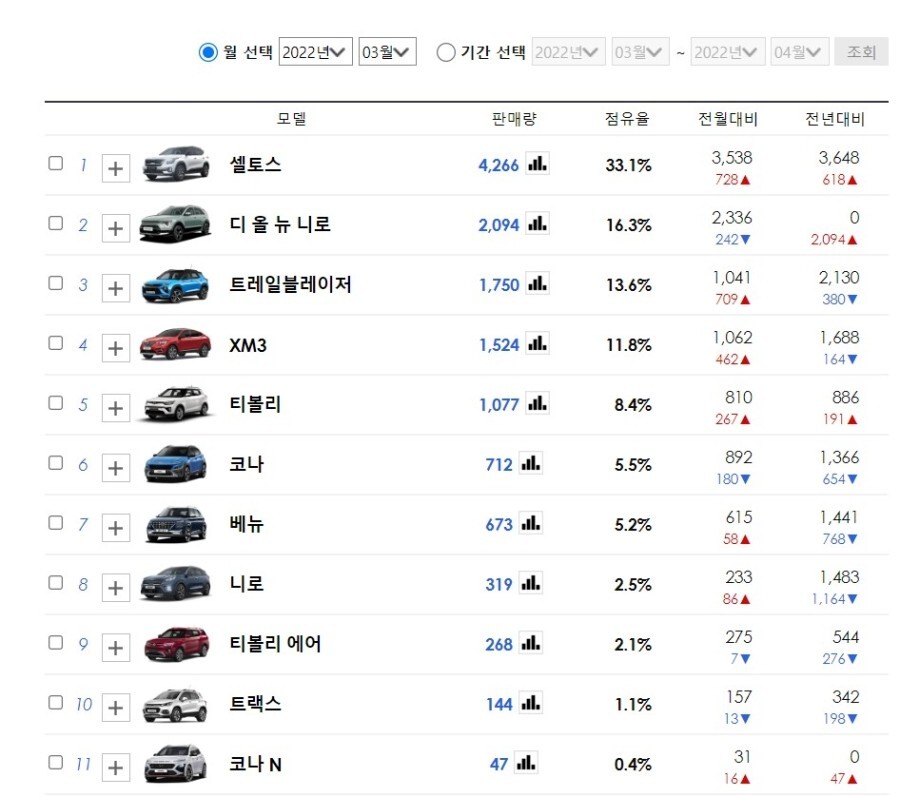Tick checkbox for rank 6 코나
The width and height of the screenshot is (900, 797).
tap(56, 462)
